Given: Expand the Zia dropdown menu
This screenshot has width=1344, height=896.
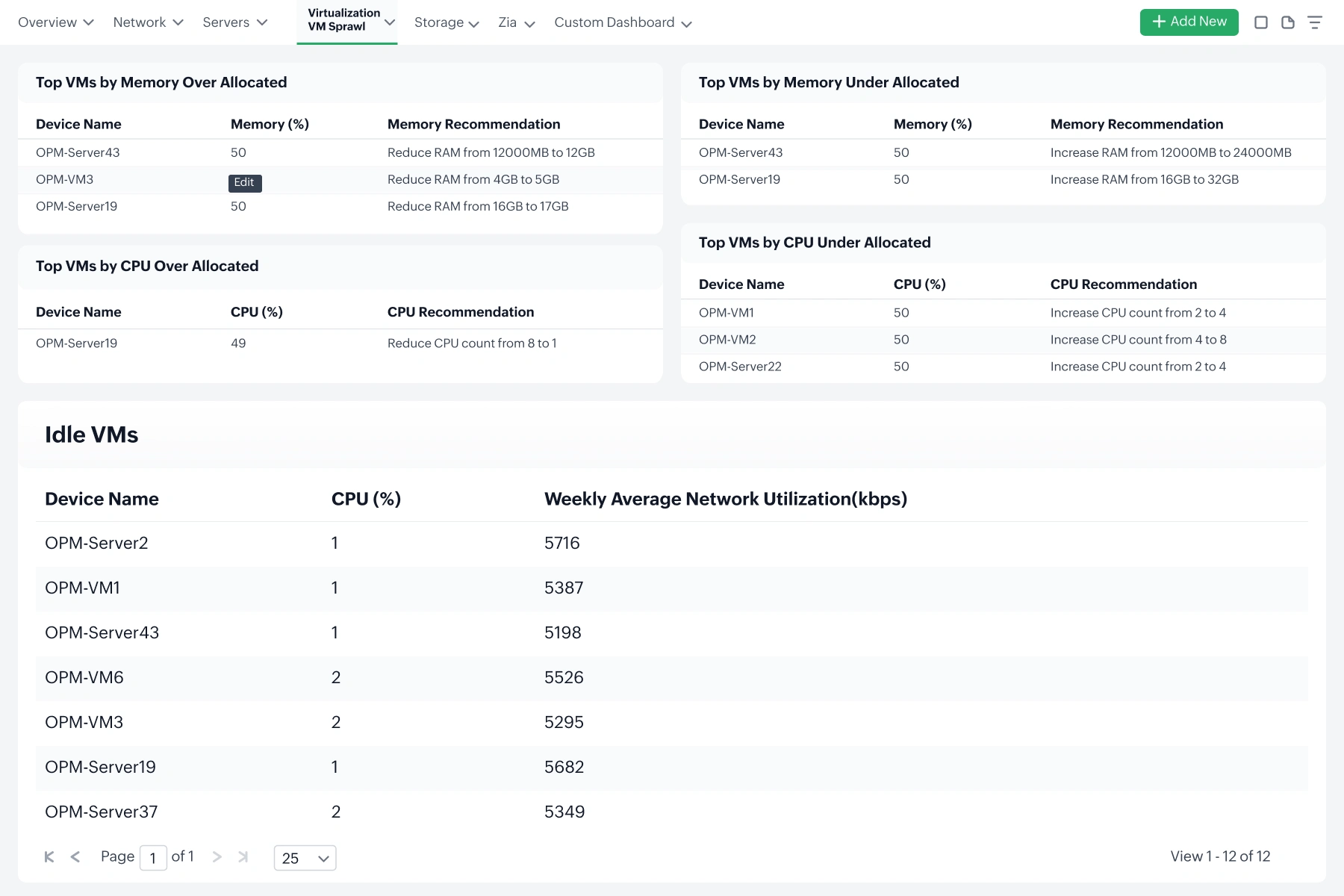Looking at the screenshot, I should coord(517,22).
